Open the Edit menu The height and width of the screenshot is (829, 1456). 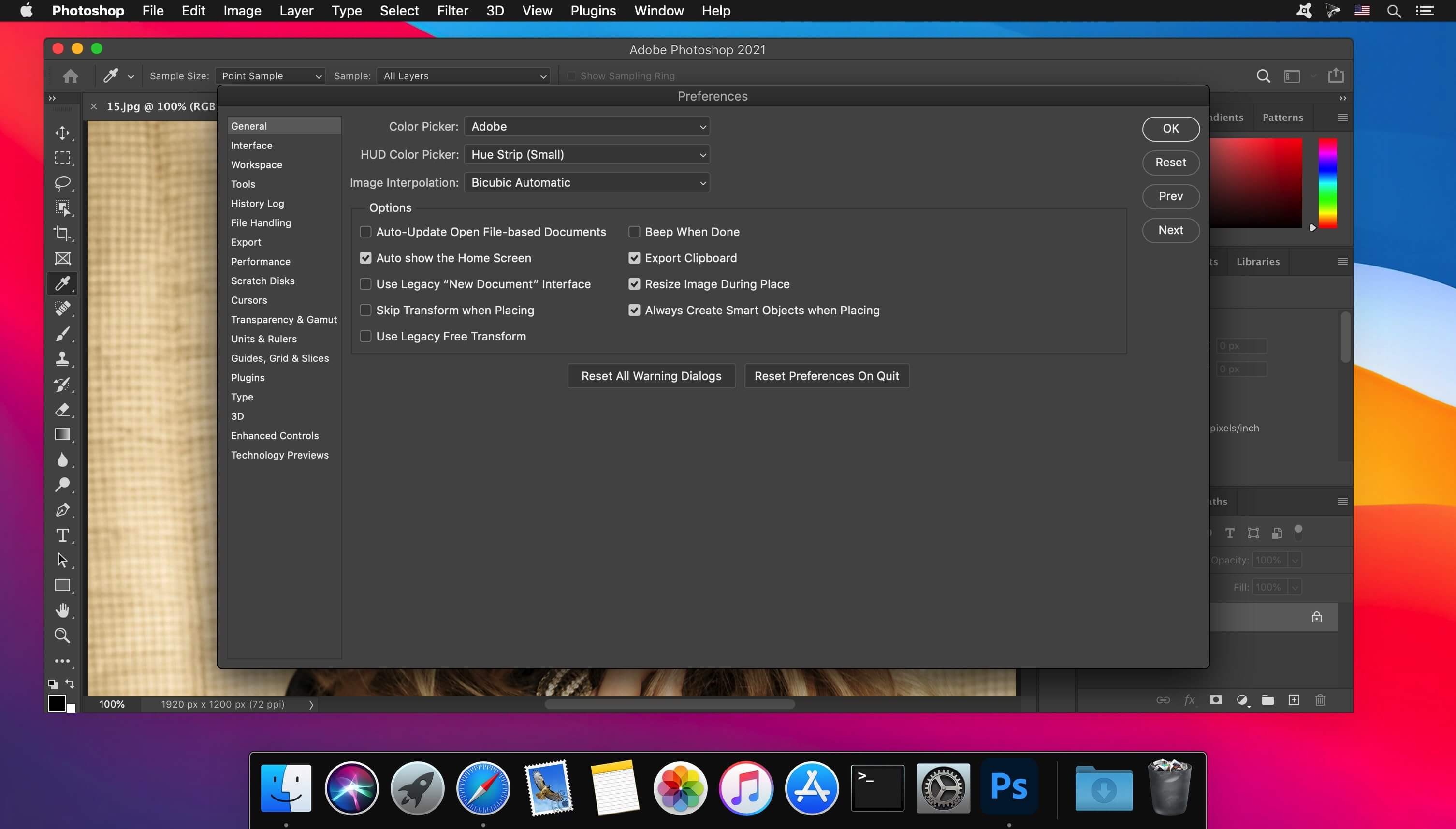pos(193,10)
